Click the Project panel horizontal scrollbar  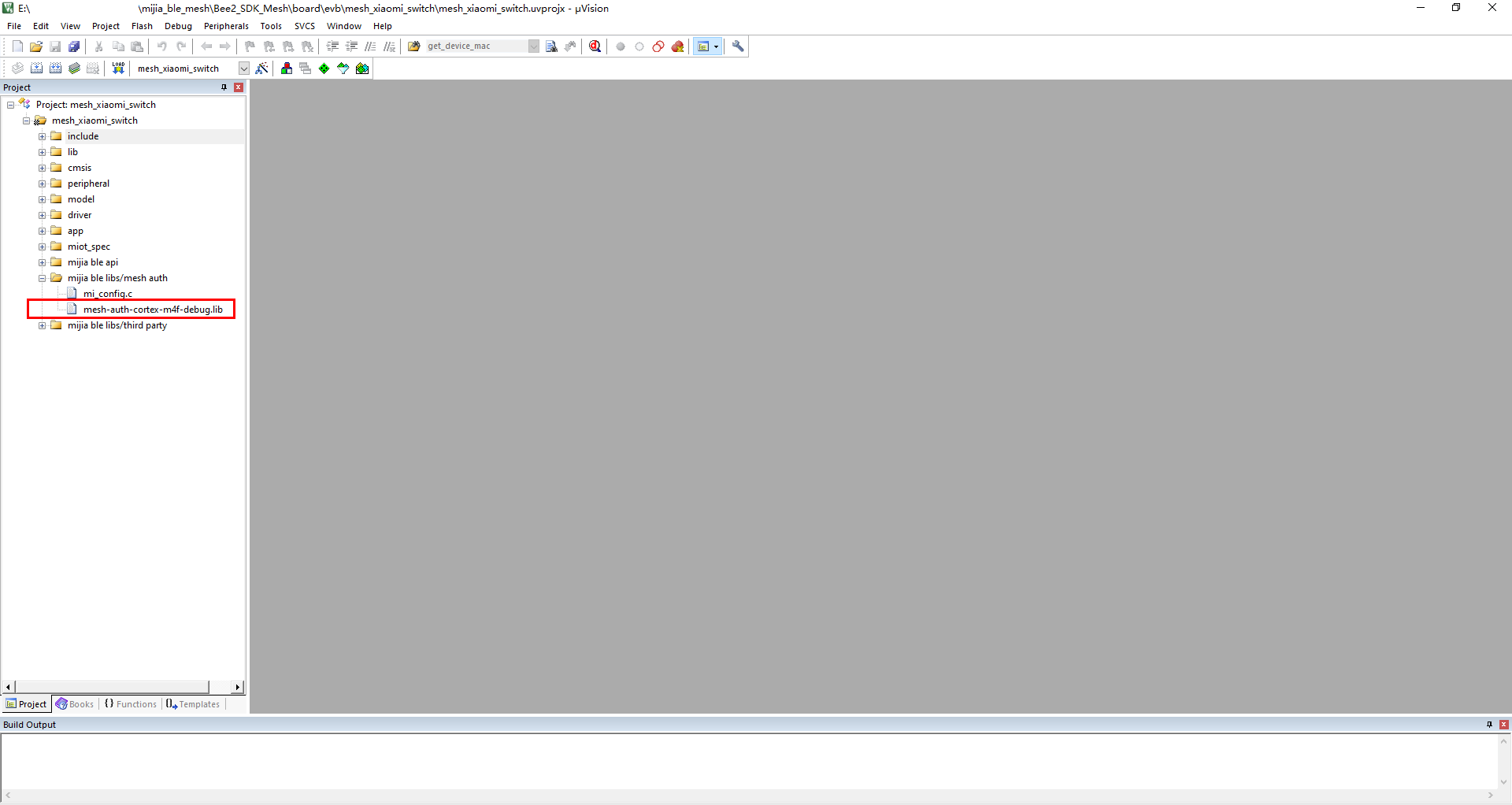(112, 687)
